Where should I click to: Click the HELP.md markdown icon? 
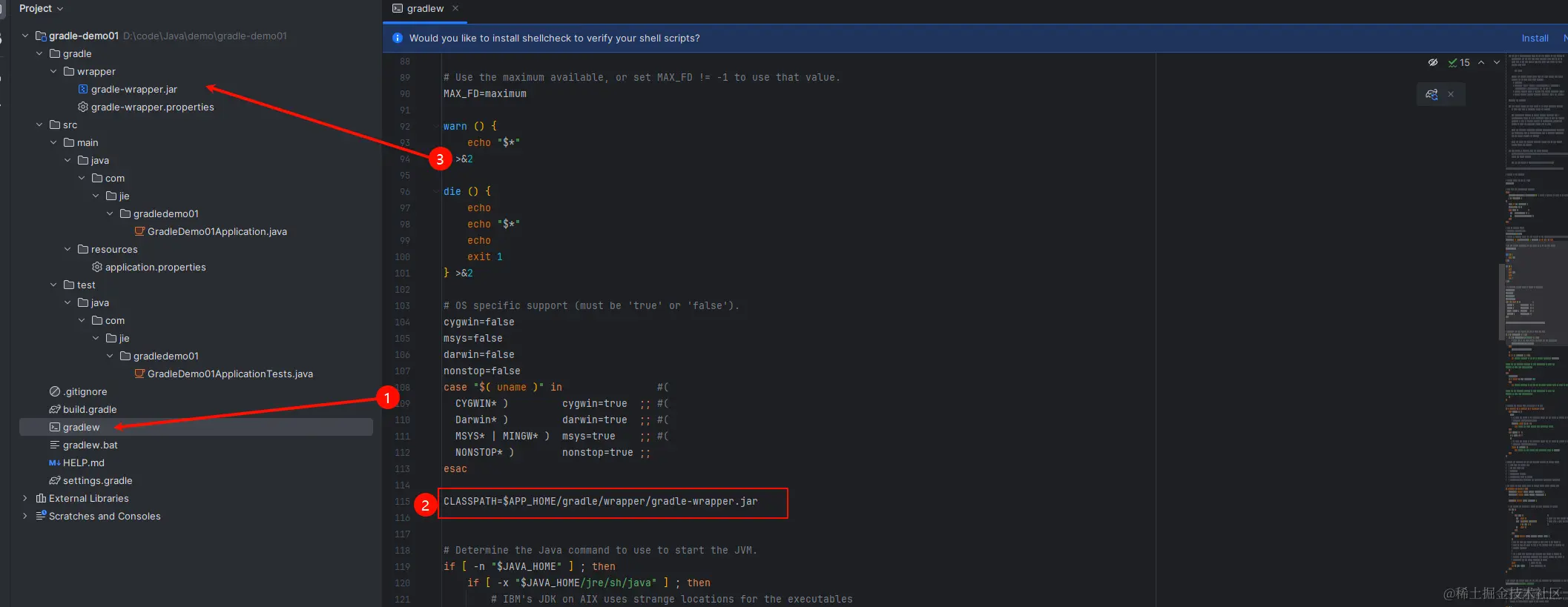[x=55, y=462]
